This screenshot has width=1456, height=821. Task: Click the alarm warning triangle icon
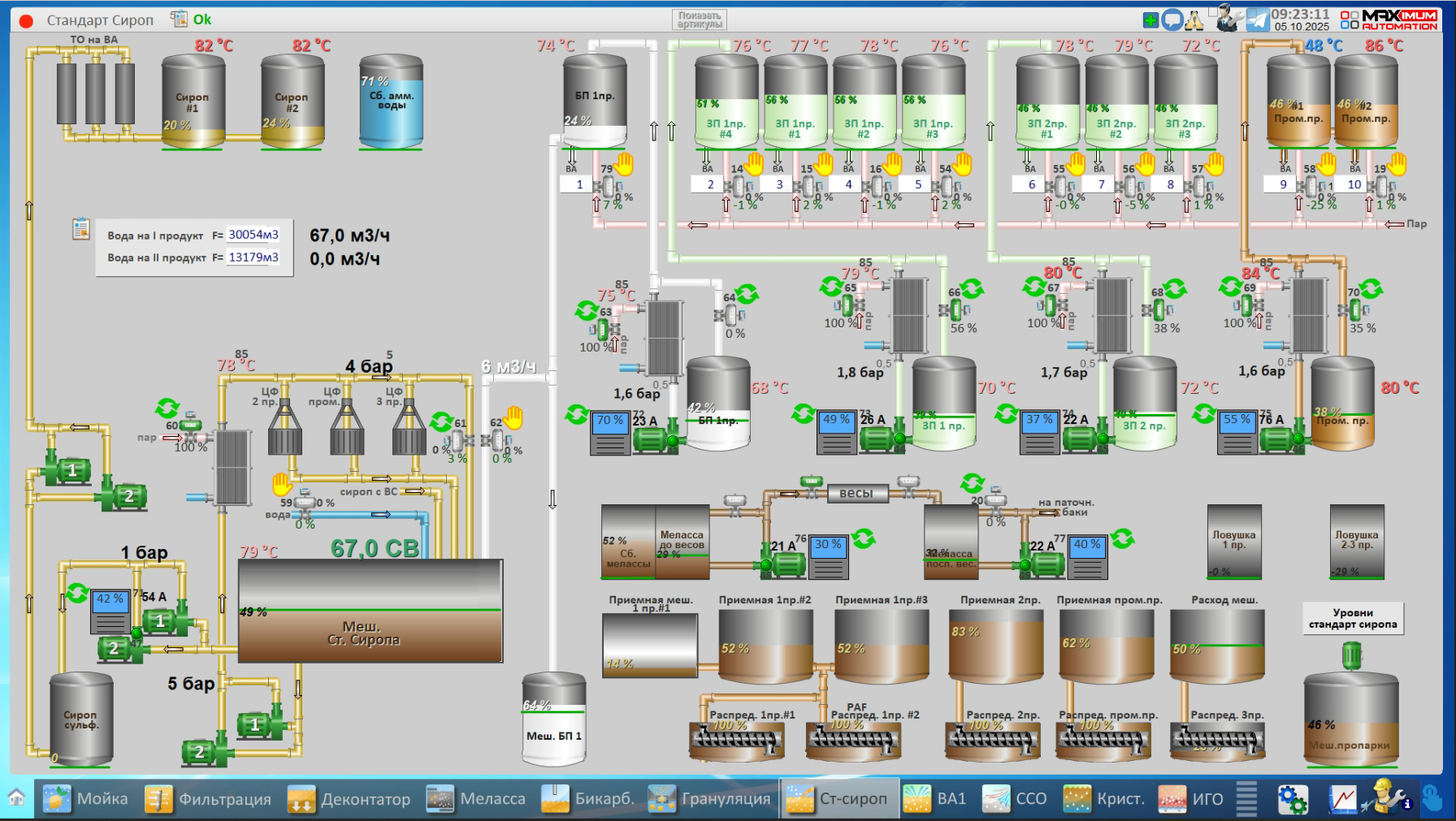(1194, 19)
